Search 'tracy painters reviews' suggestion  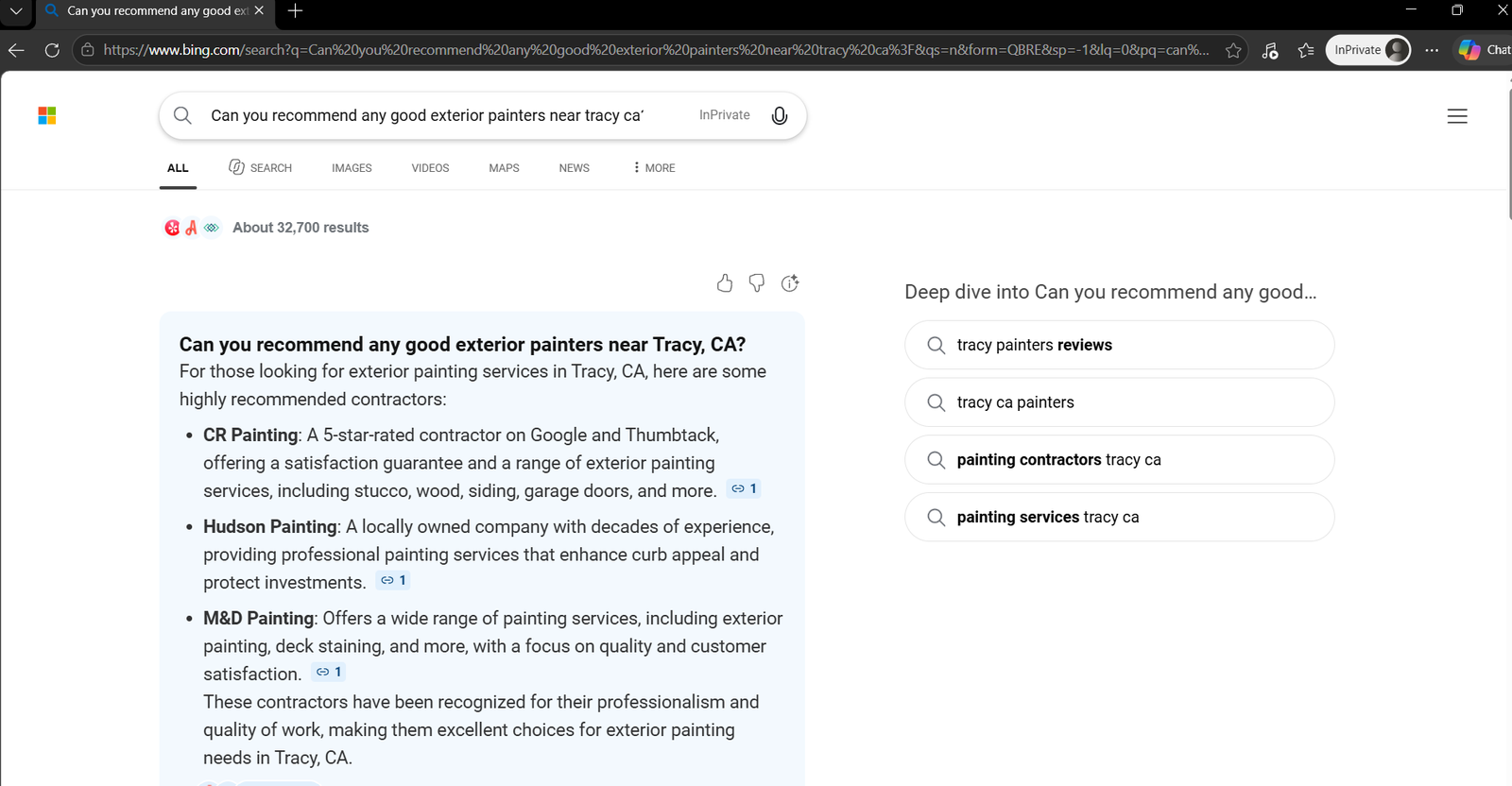click(x=1119, y=345)
